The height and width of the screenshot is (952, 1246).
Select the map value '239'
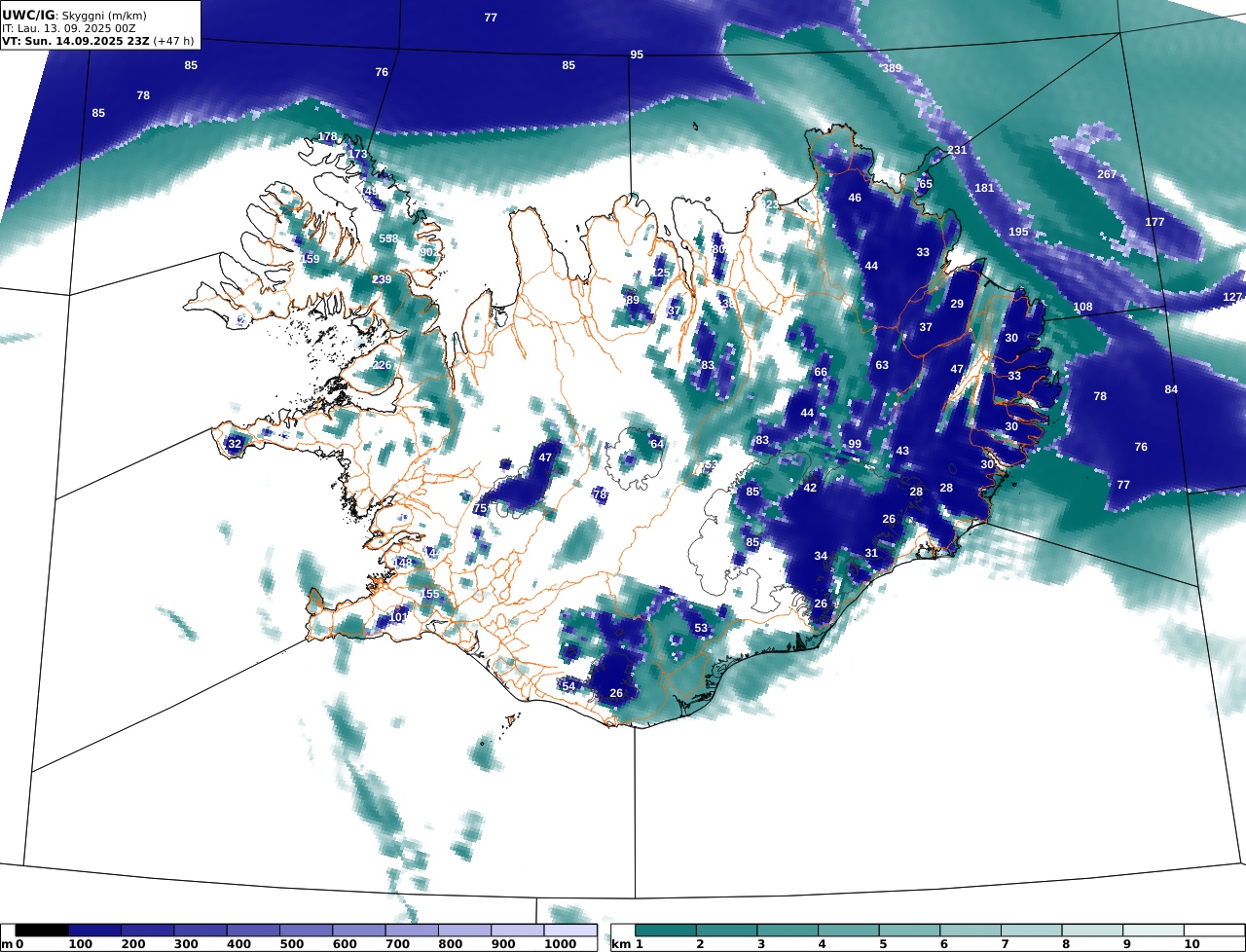382,279
